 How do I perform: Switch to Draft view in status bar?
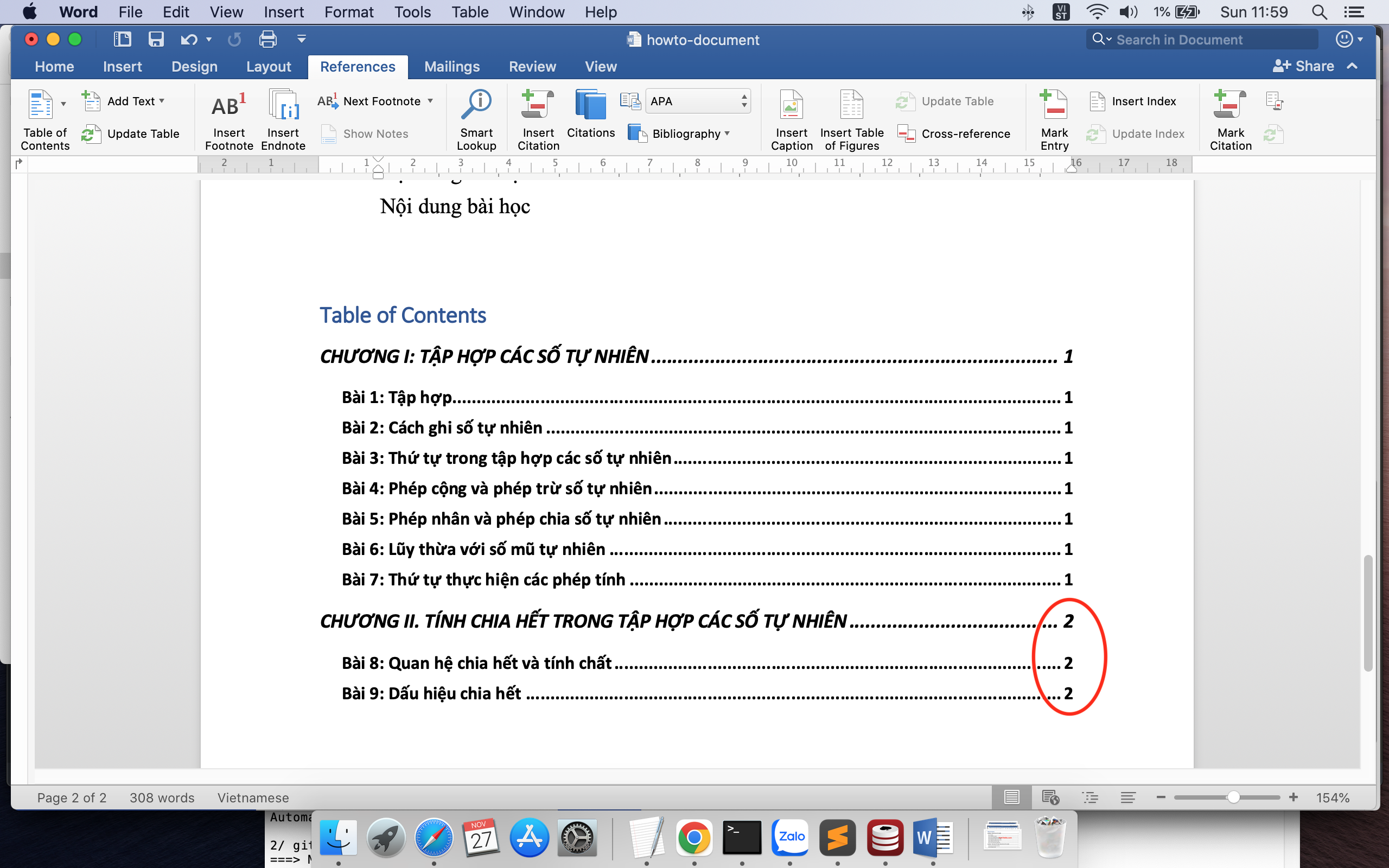coord(1128,797)
